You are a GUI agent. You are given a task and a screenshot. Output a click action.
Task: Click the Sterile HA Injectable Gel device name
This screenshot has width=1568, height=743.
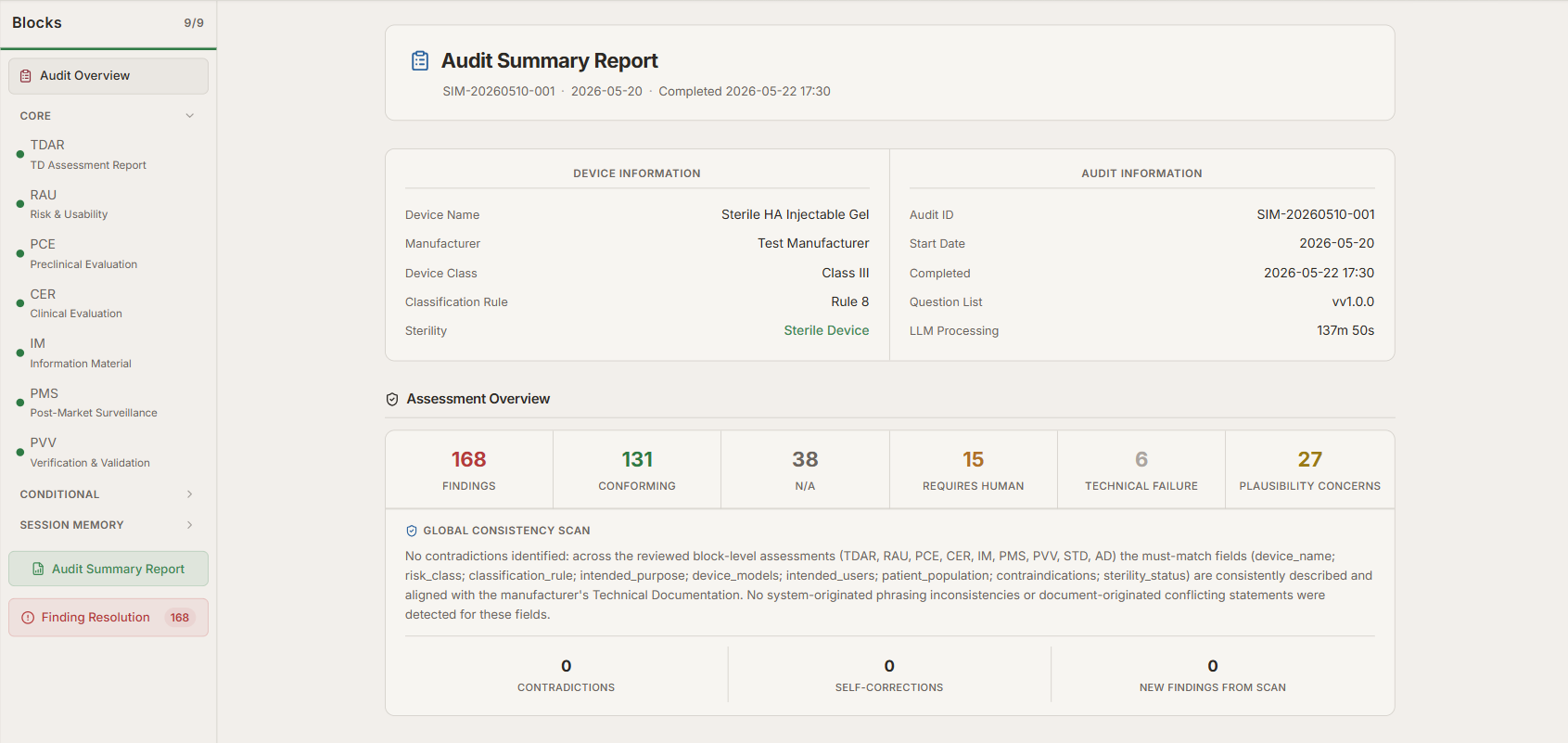[x=796, y=215]
